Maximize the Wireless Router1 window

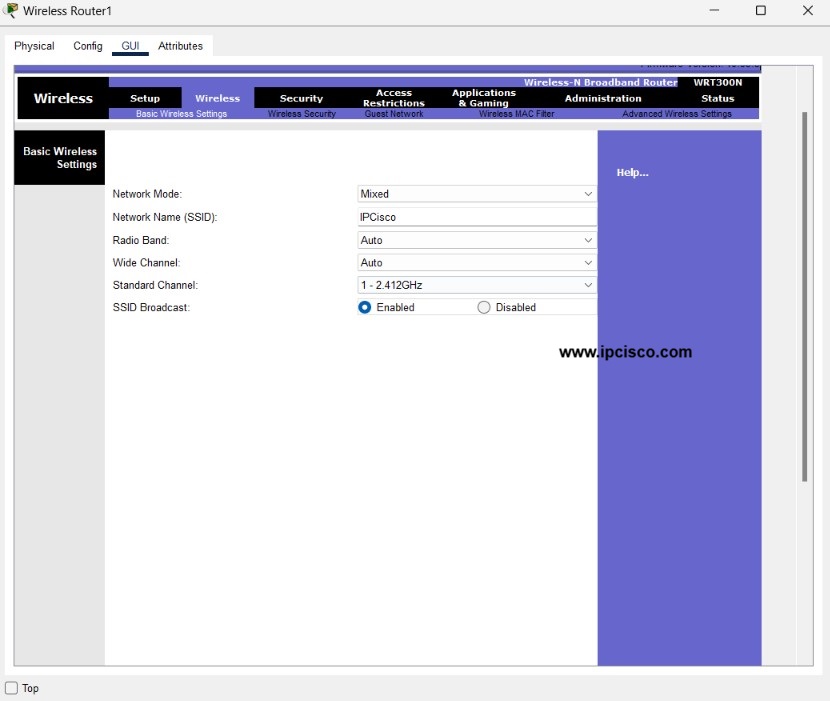(761, 10)
